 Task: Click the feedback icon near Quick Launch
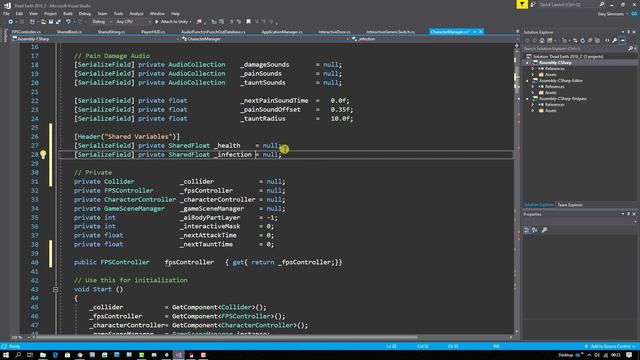click(x=533, y=4)
